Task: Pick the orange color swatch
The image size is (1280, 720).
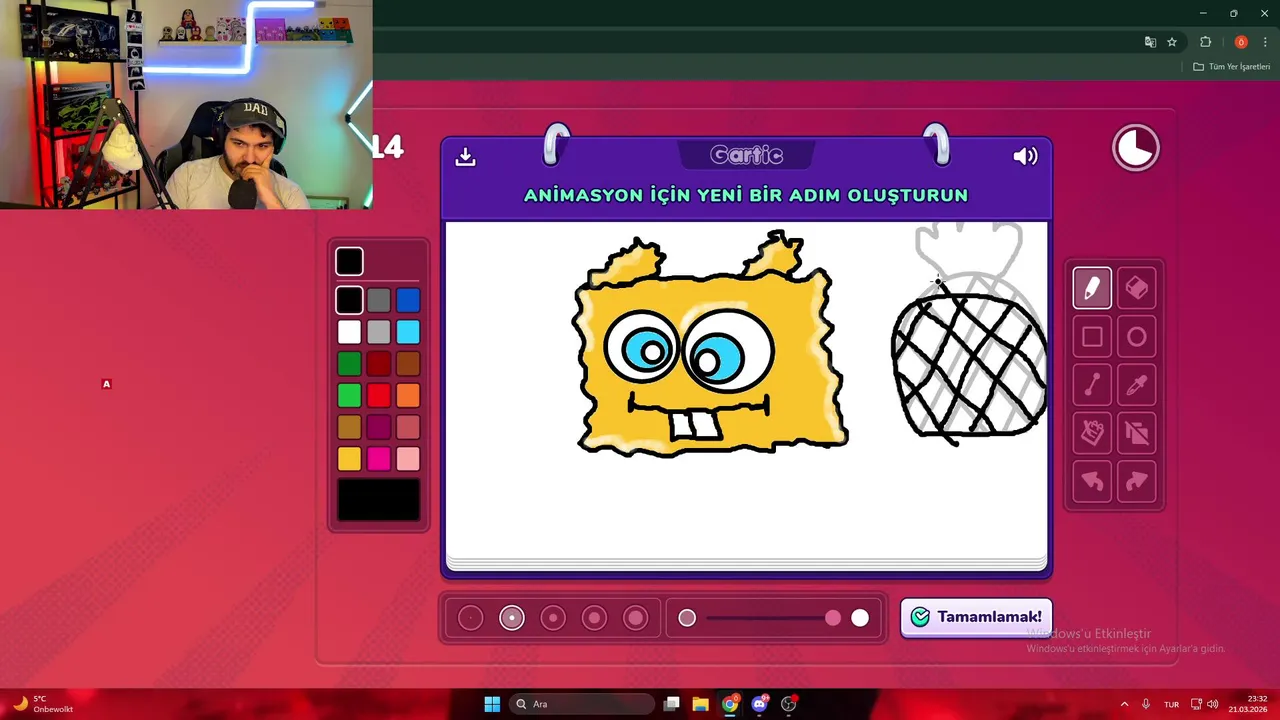Action: [x=408, y=395]
